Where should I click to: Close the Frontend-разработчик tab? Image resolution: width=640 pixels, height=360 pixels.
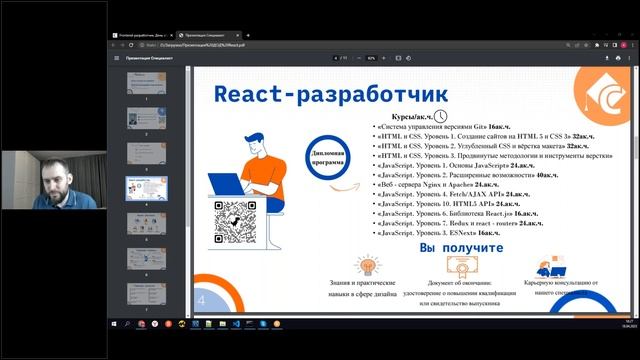pyautogui.click(x=171, y=36)
